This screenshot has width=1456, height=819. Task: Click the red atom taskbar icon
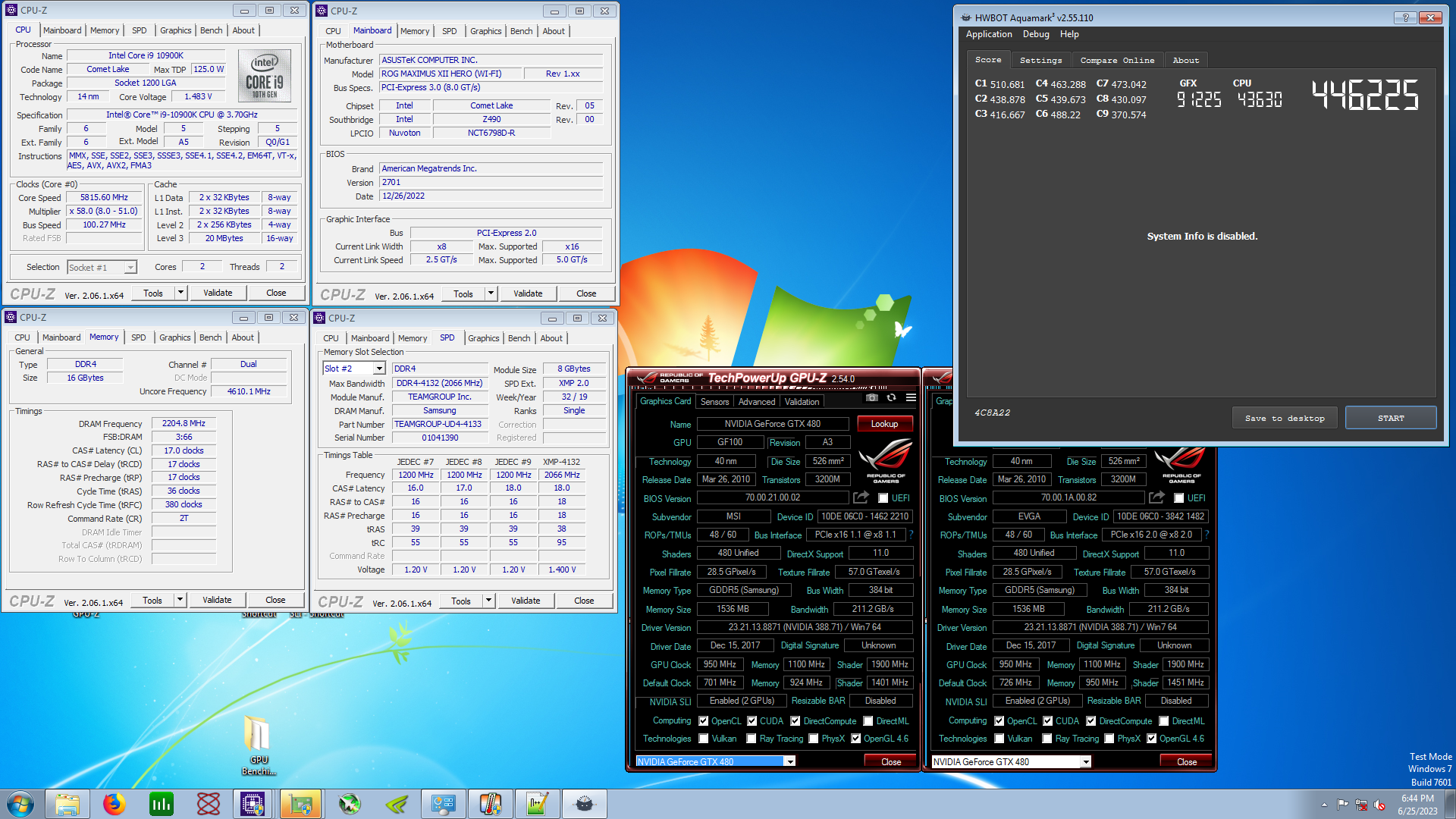coord(209,804)
